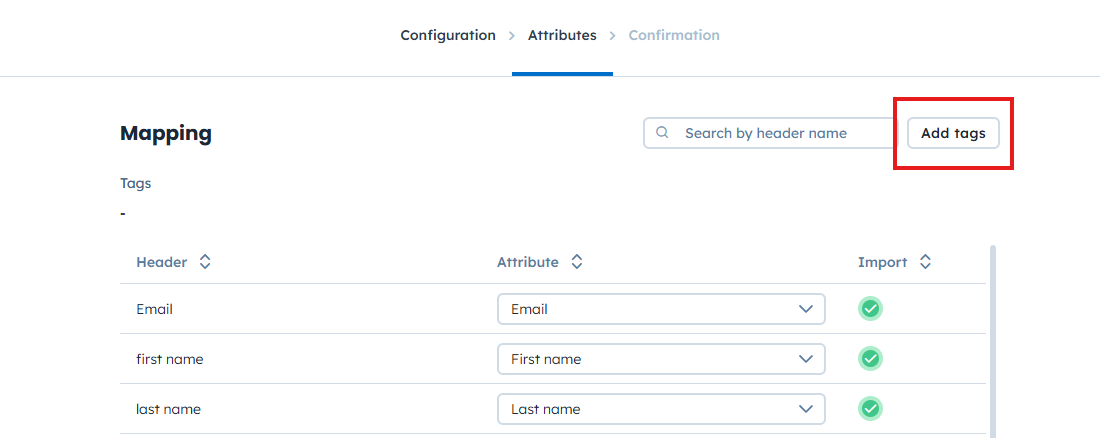Image resolution: width=1100 pixels, height=438 pixels.
Task: Sort by Attribute column arrows
Action: 577,262
